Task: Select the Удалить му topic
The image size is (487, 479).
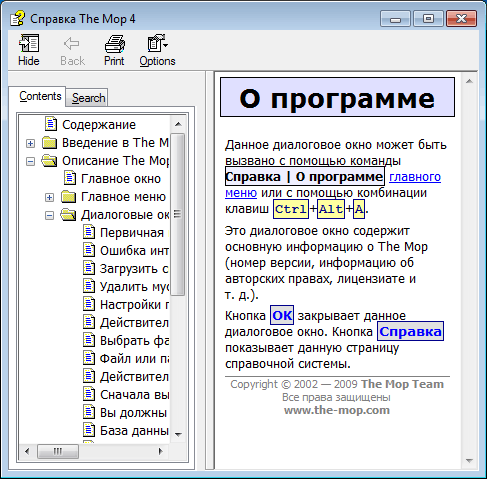Action: point(134,287)
